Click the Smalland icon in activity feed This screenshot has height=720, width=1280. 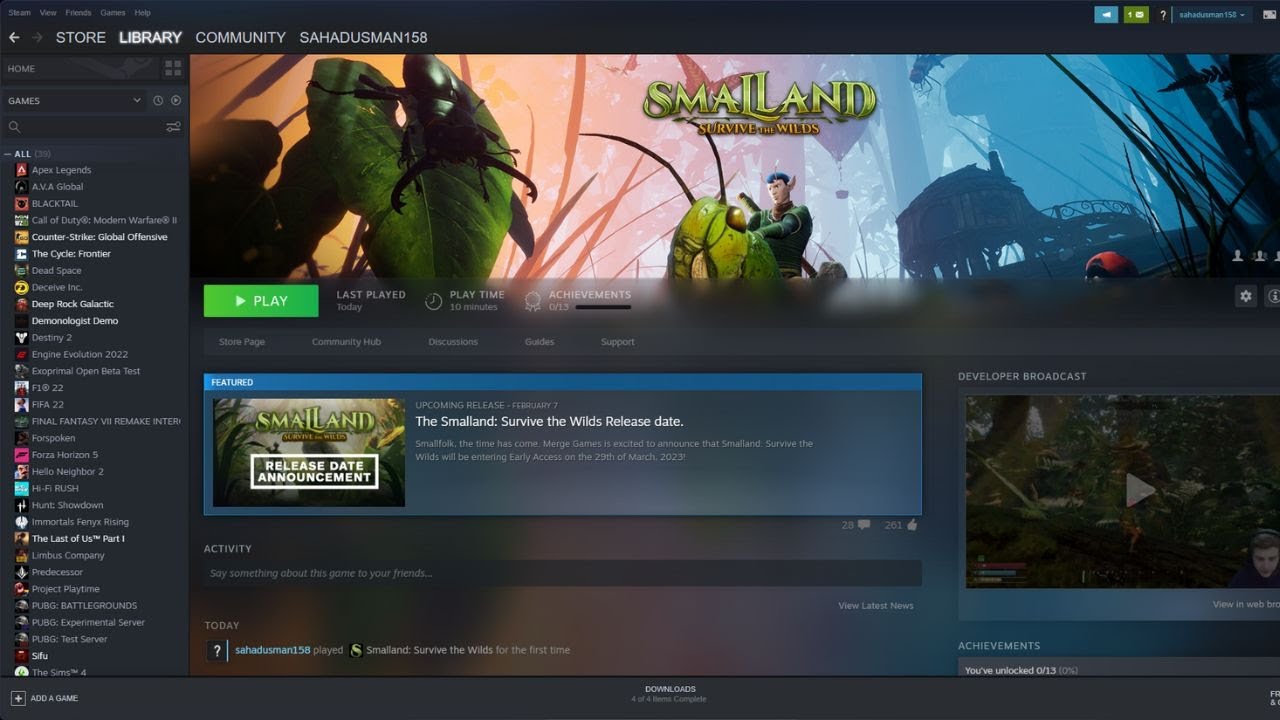355,650
